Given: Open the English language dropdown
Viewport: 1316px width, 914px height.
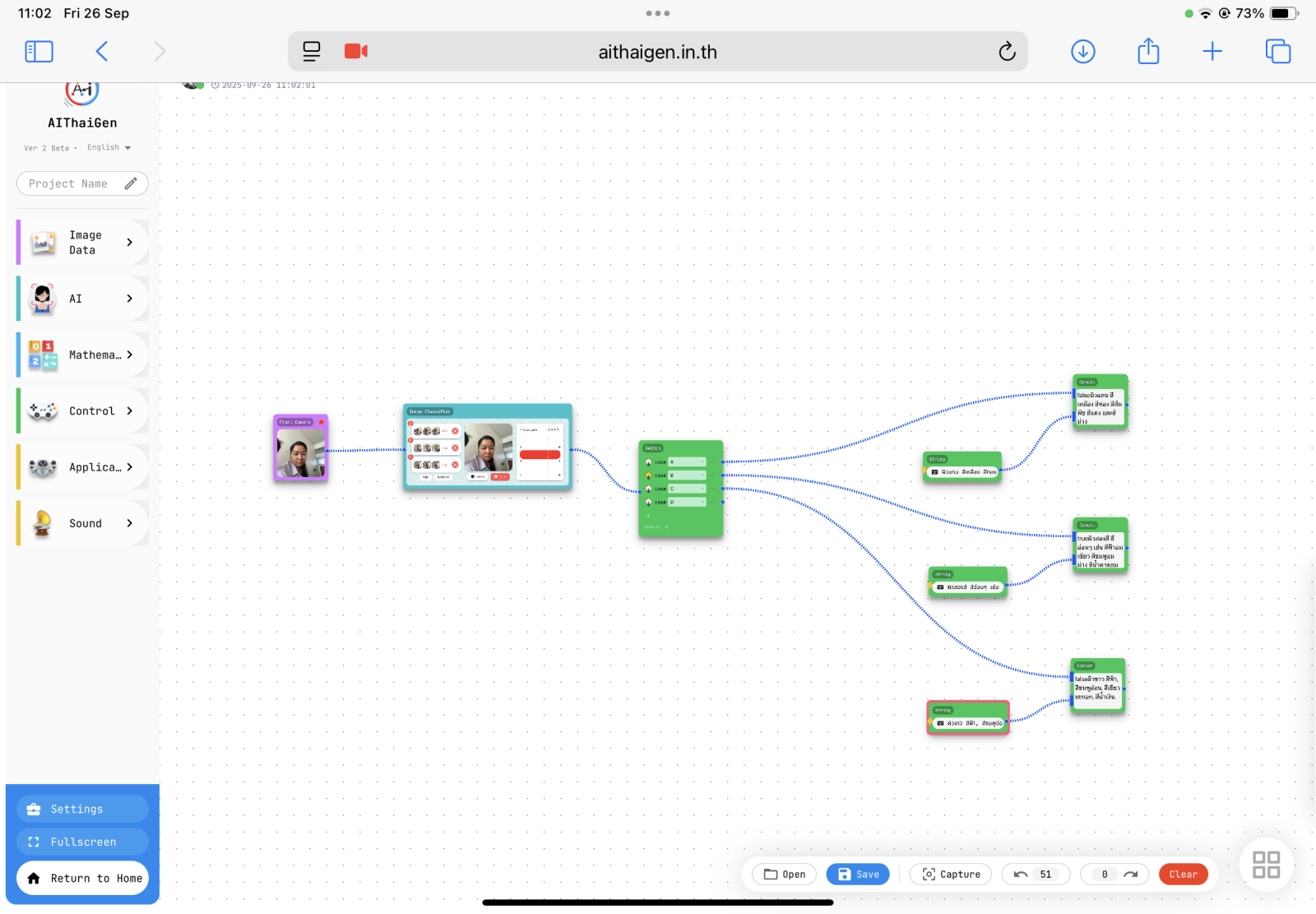Looking at the screenshot, I should click(109, 148).
